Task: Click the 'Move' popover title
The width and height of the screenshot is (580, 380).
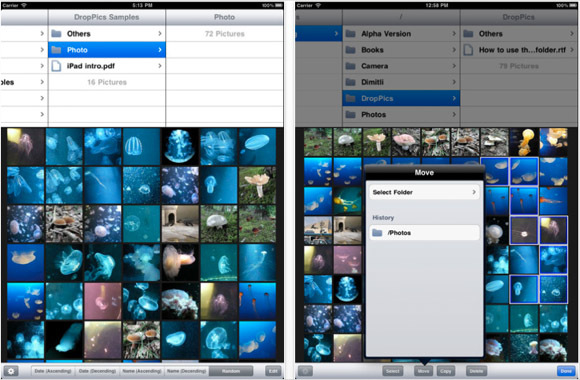Action: tap(424, 172)
